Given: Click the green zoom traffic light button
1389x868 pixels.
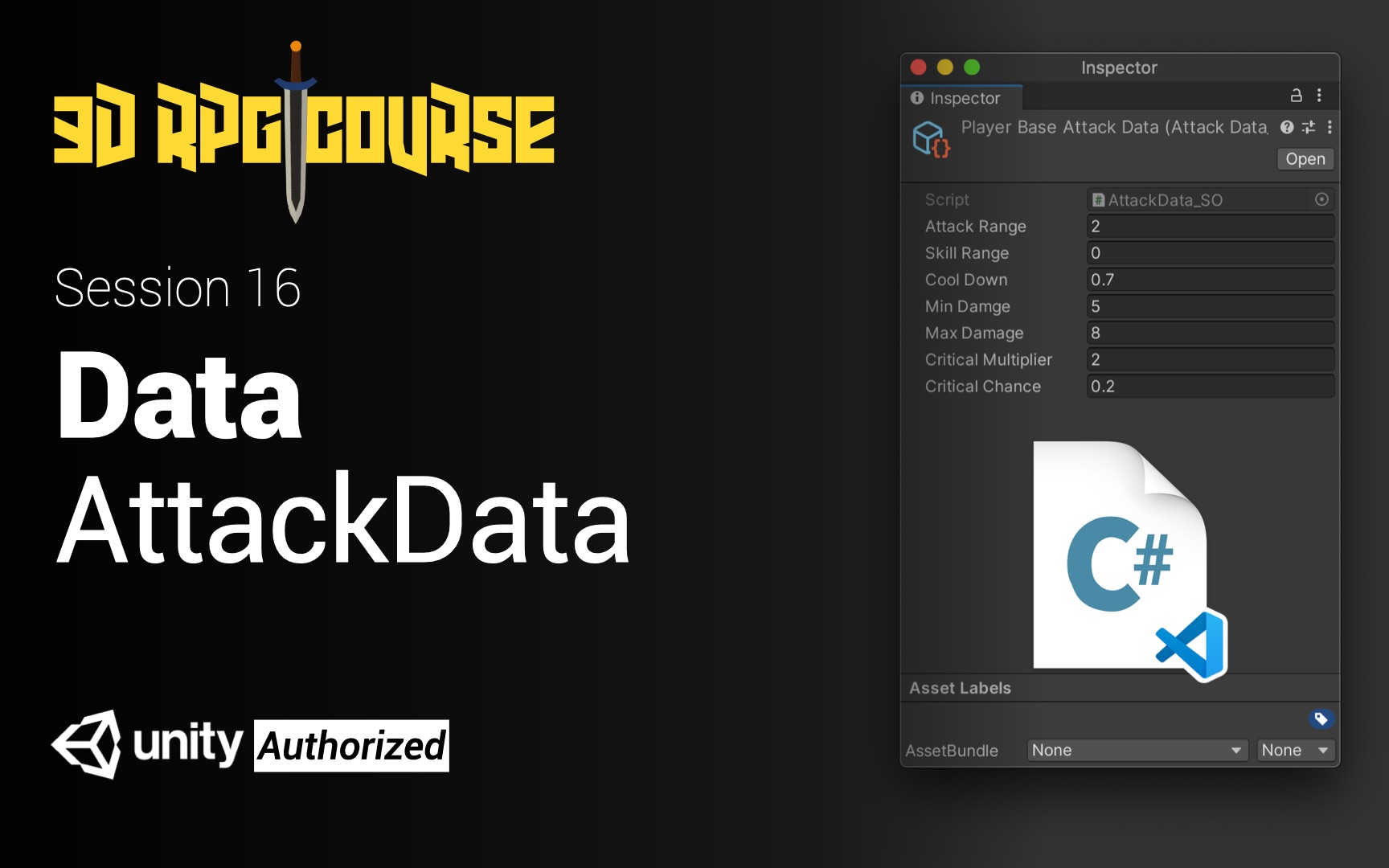Looking at the screenshot, I should tap(972, 68).
